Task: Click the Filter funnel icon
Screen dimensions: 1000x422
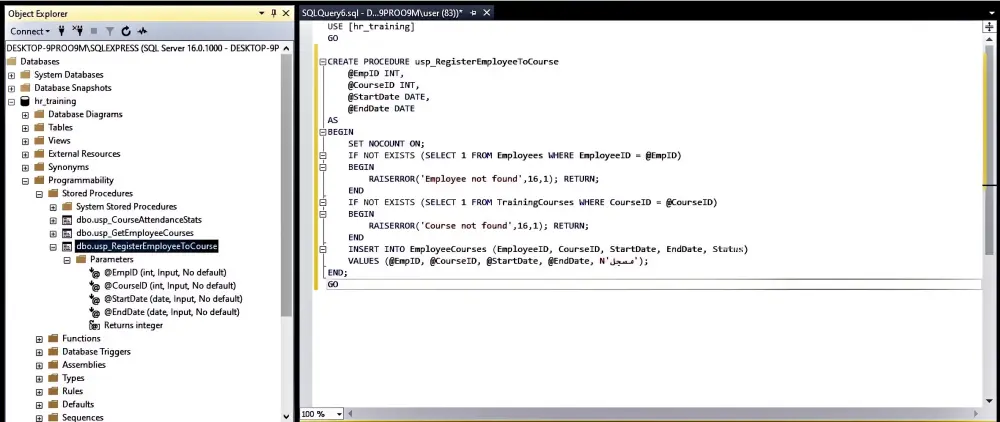Action: point(110,31)
